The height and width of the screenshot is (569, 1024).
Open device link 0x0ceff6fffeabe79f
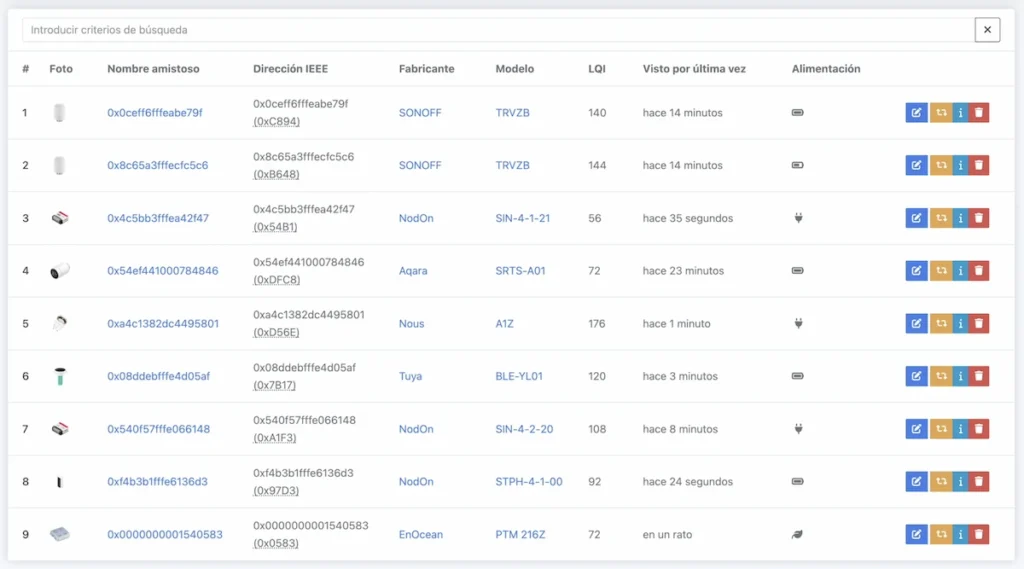click(x=155, y=113)
